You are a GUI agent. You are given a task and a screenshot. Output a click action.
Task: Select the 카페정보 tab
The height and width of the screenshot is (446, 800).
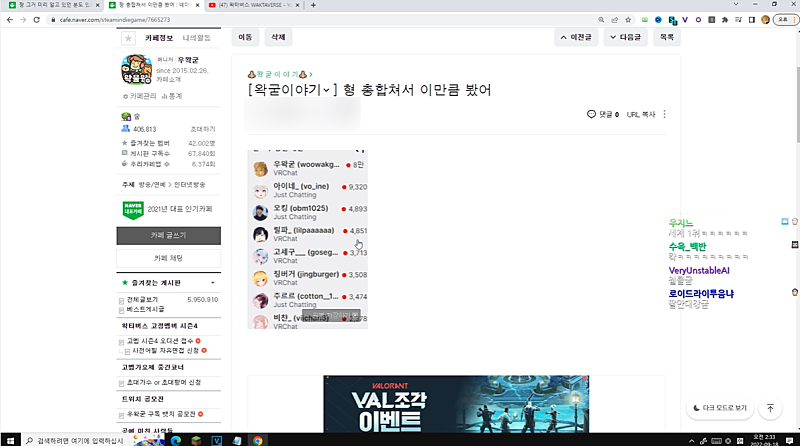[159, 38]
